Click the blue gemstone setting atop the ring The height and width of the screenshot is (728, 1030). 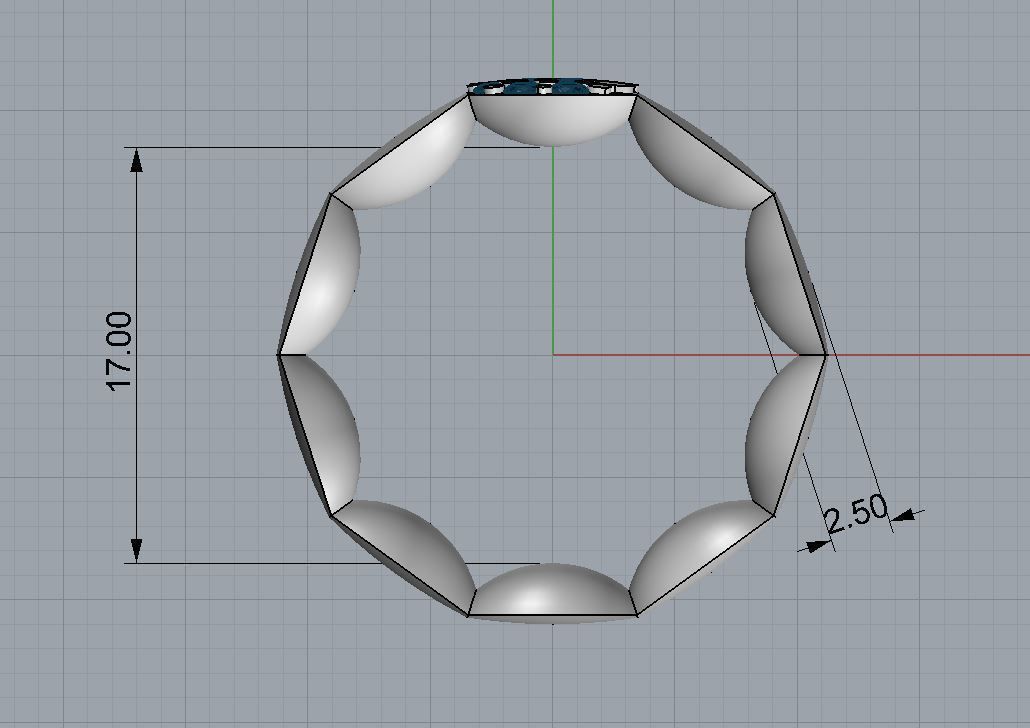click(x=552, y=87)
